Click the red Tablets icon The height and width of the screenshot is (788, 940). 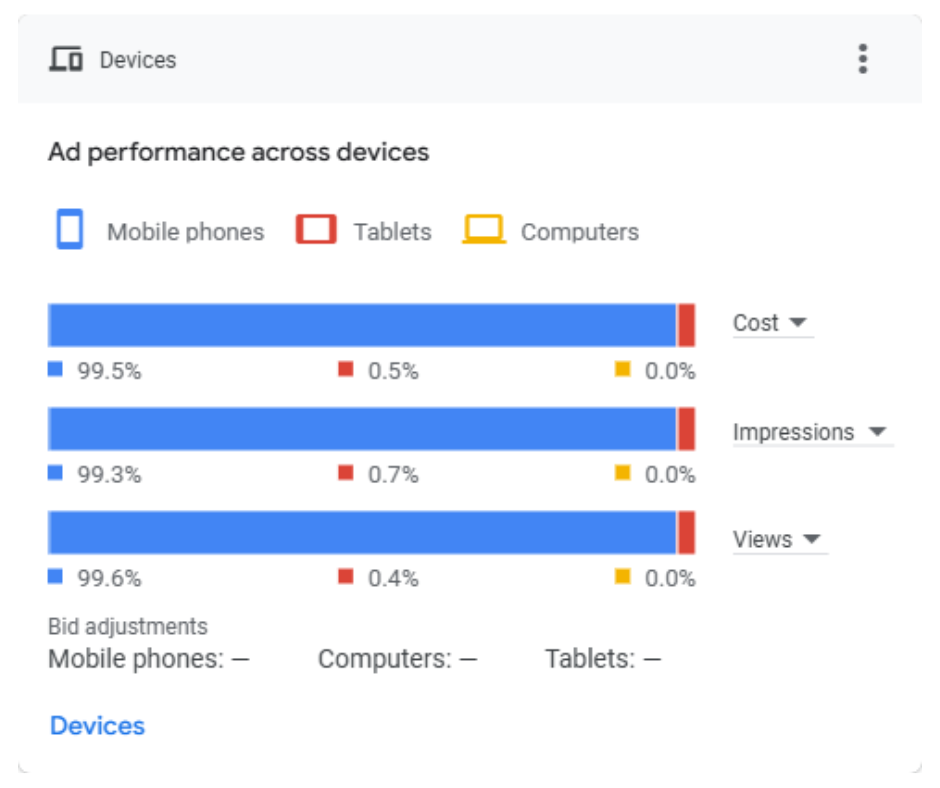pos(316,230)
